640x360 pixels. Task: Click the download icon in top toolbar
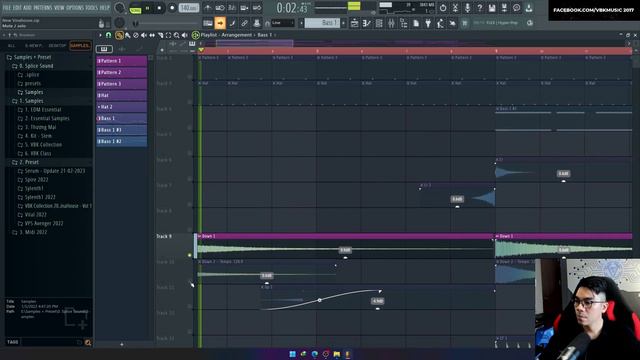pos(529,8)
